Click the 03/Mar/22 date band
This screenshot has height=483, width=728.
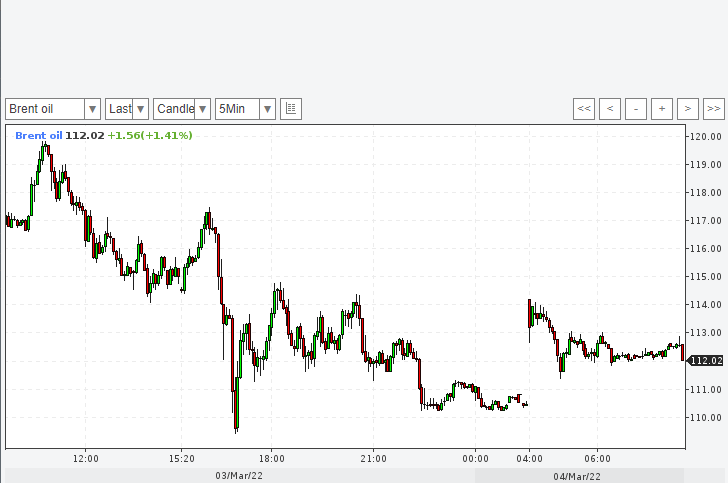239,476
